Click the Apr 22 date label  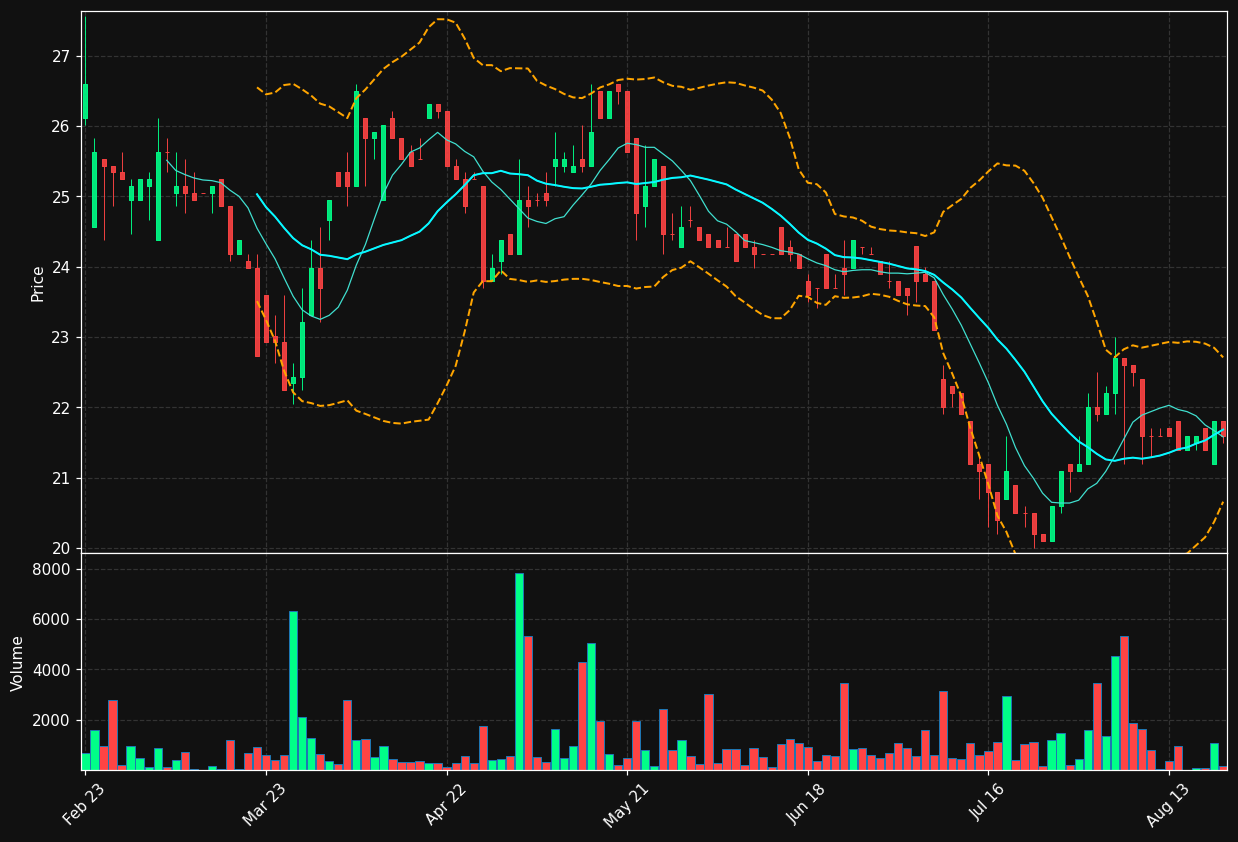[x=446, y=803]
